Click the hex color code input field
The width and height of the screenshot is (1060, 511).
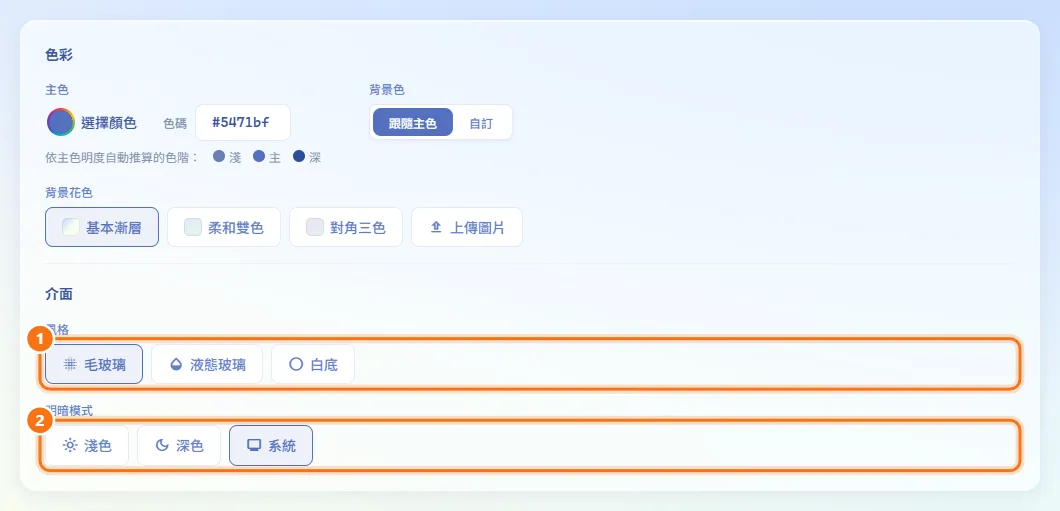(x=243, y=122)
